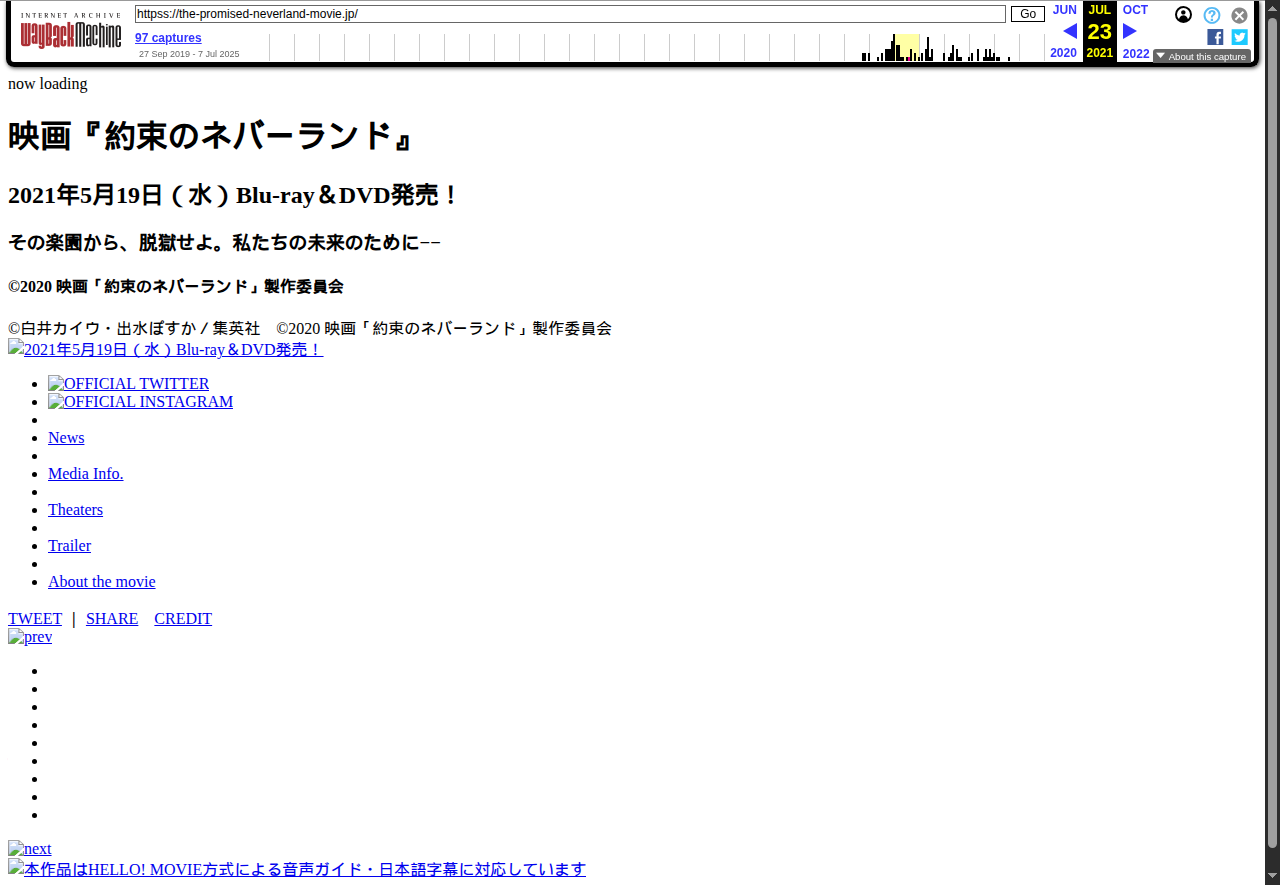
Task: Go to next capture with right arrow
Action: (1130, 31)
